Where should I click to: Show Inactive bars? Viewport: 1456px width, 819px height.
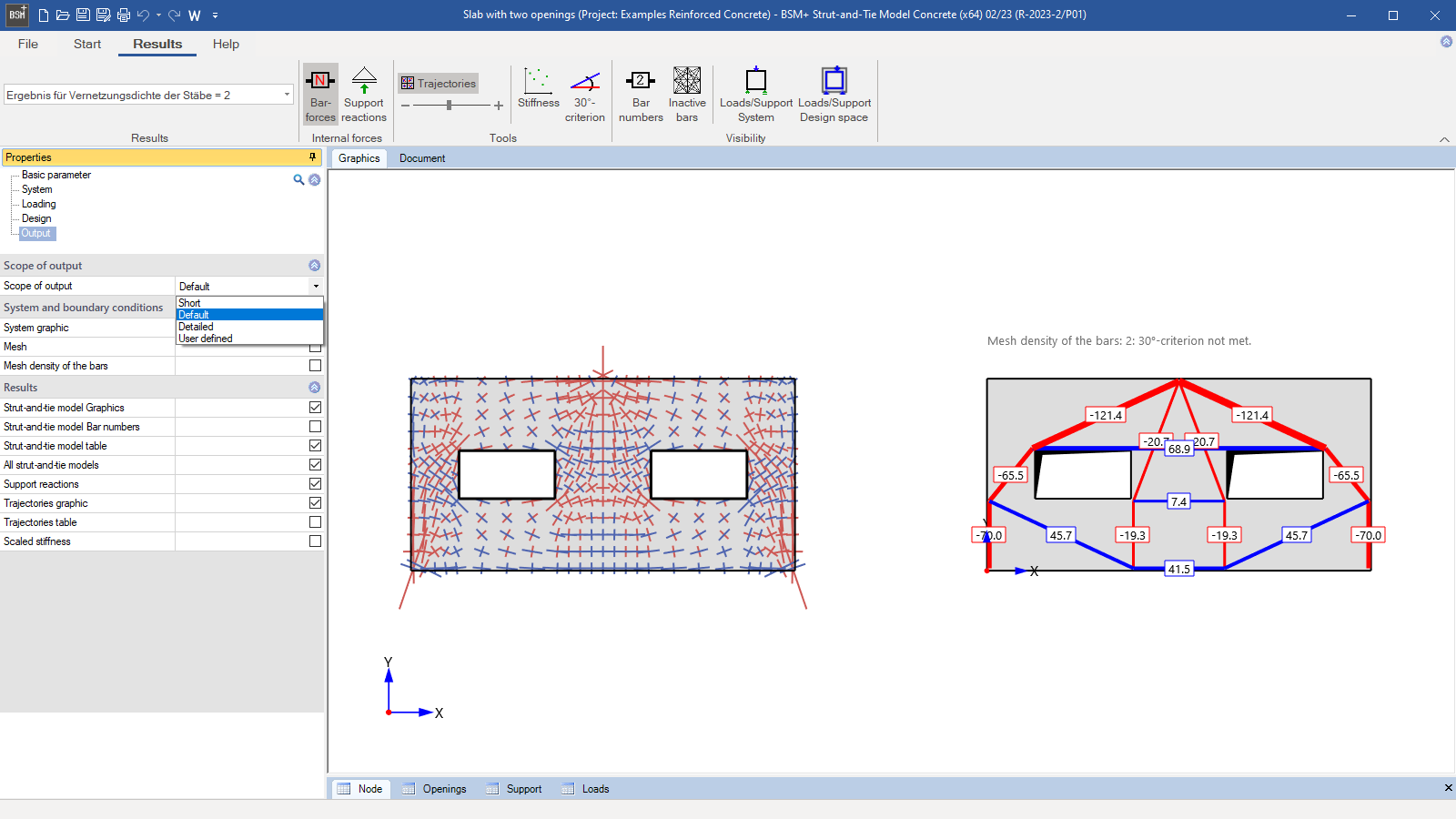(687, 94)
